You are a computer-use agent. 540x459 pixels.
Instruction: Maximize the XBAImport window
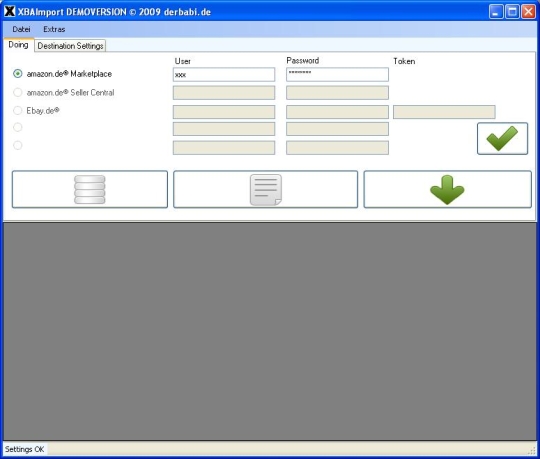512,12
